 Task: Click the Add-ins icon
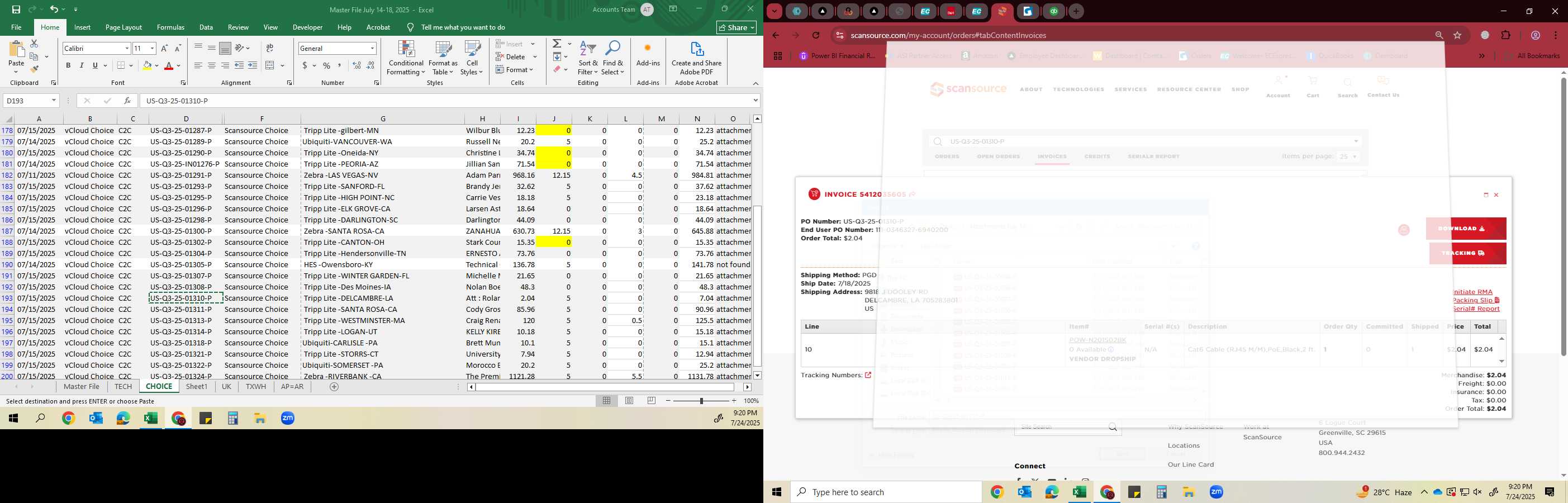coord(648,54)
